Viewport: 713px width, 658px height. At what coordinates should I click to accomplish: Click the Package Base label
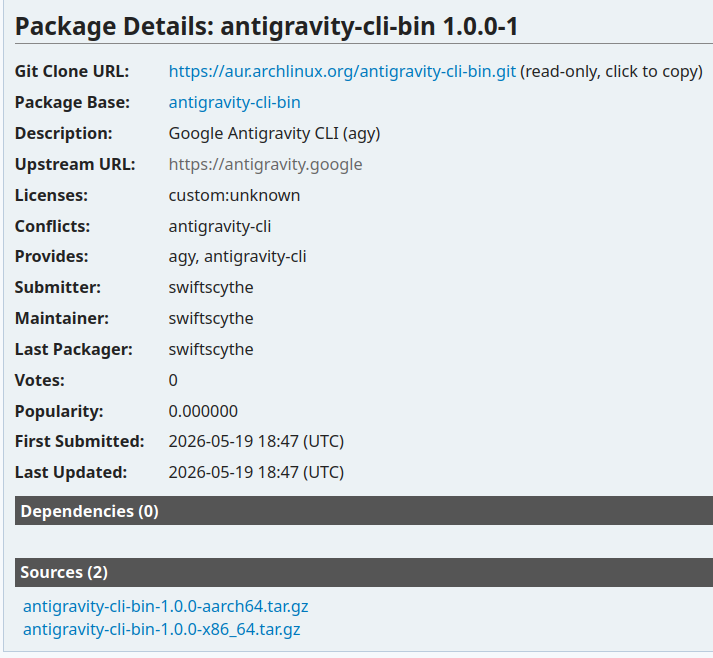tap(72, 102)
